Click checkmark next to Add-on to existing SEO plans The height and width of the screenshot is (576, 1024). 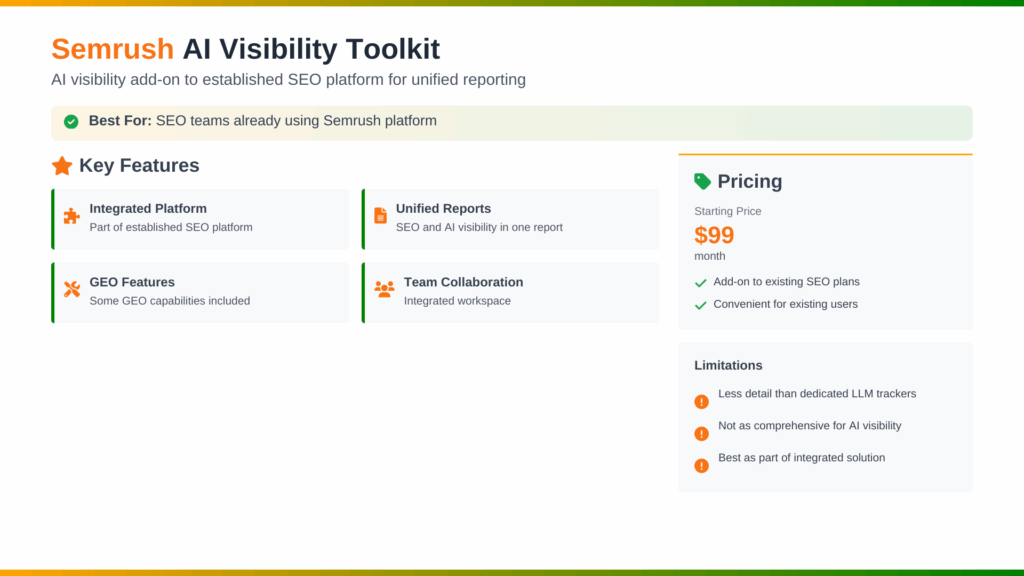(700, 283)
